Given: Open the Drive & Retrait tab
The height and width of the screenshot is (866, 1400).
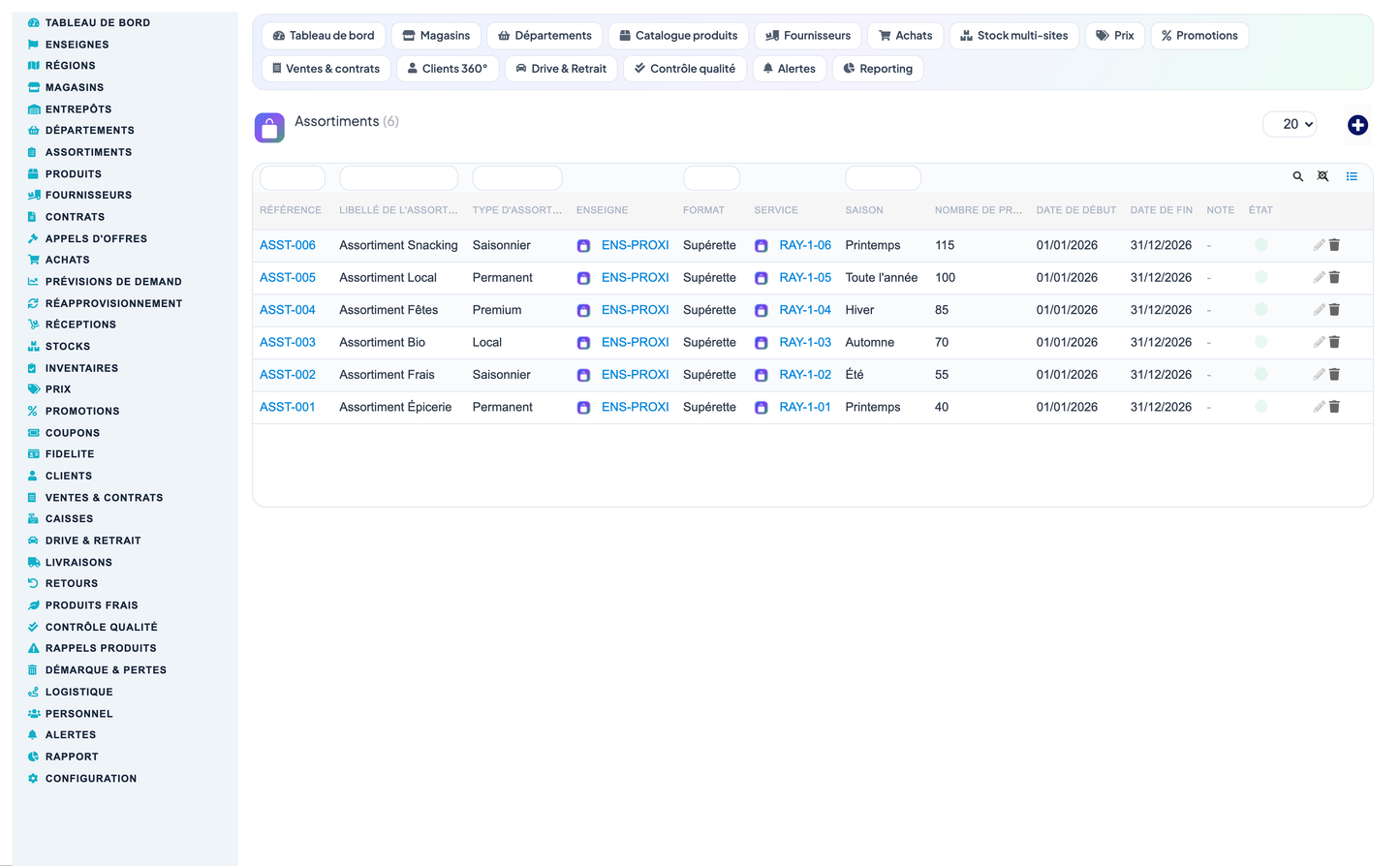Looking at the screenshot, I should [561, 69].
